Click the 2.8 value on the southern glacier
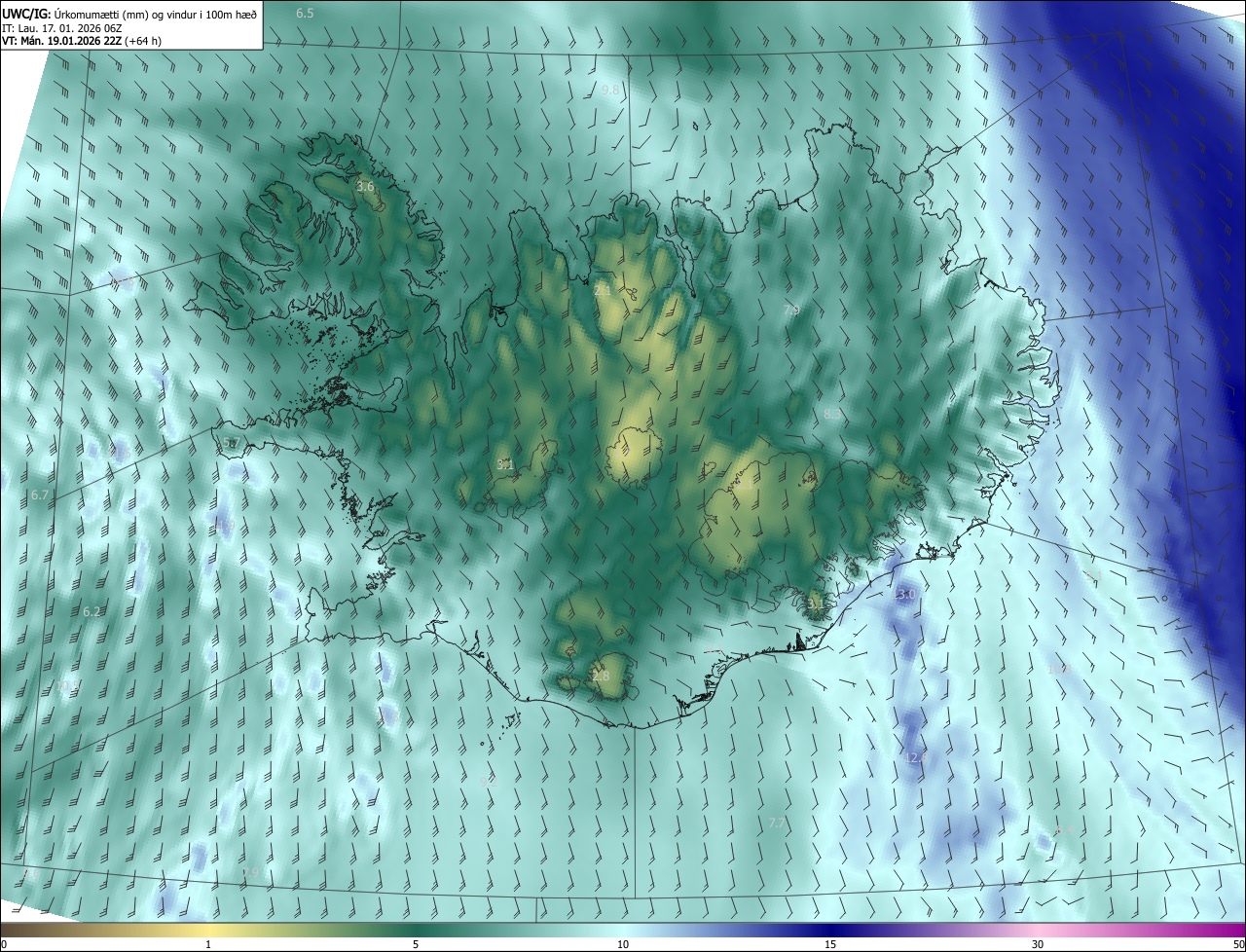This screenshot has height=952, width=1246. [x=601, y=676]
